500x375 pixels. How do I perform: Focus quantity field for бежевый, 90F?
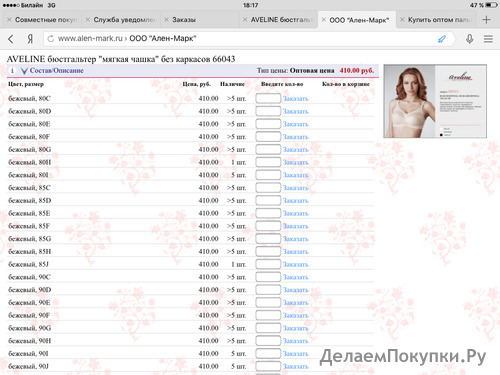[x=268, y=315]
